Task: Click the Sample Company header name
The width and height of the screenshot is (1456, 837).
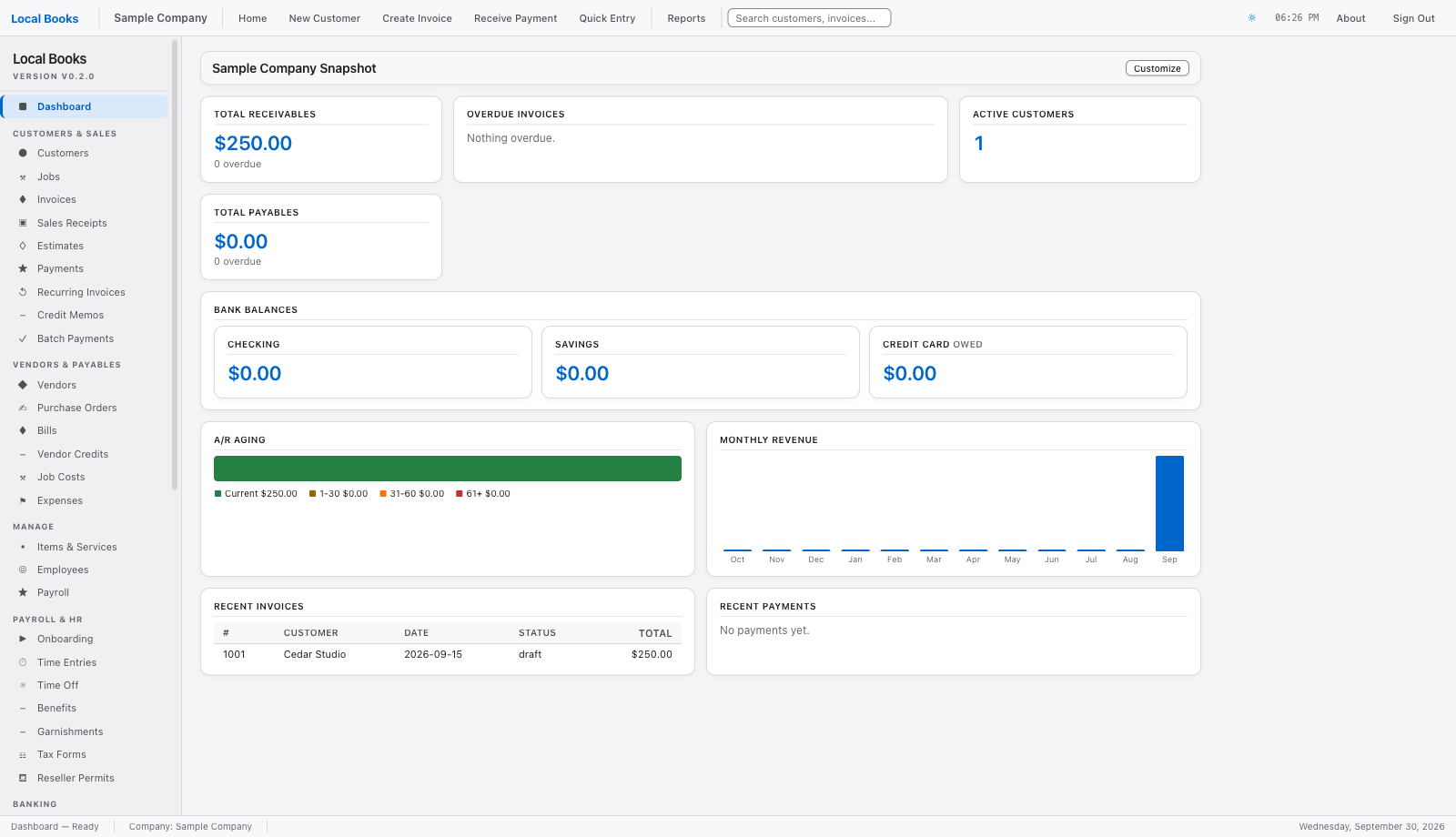Action: point(160,18)
